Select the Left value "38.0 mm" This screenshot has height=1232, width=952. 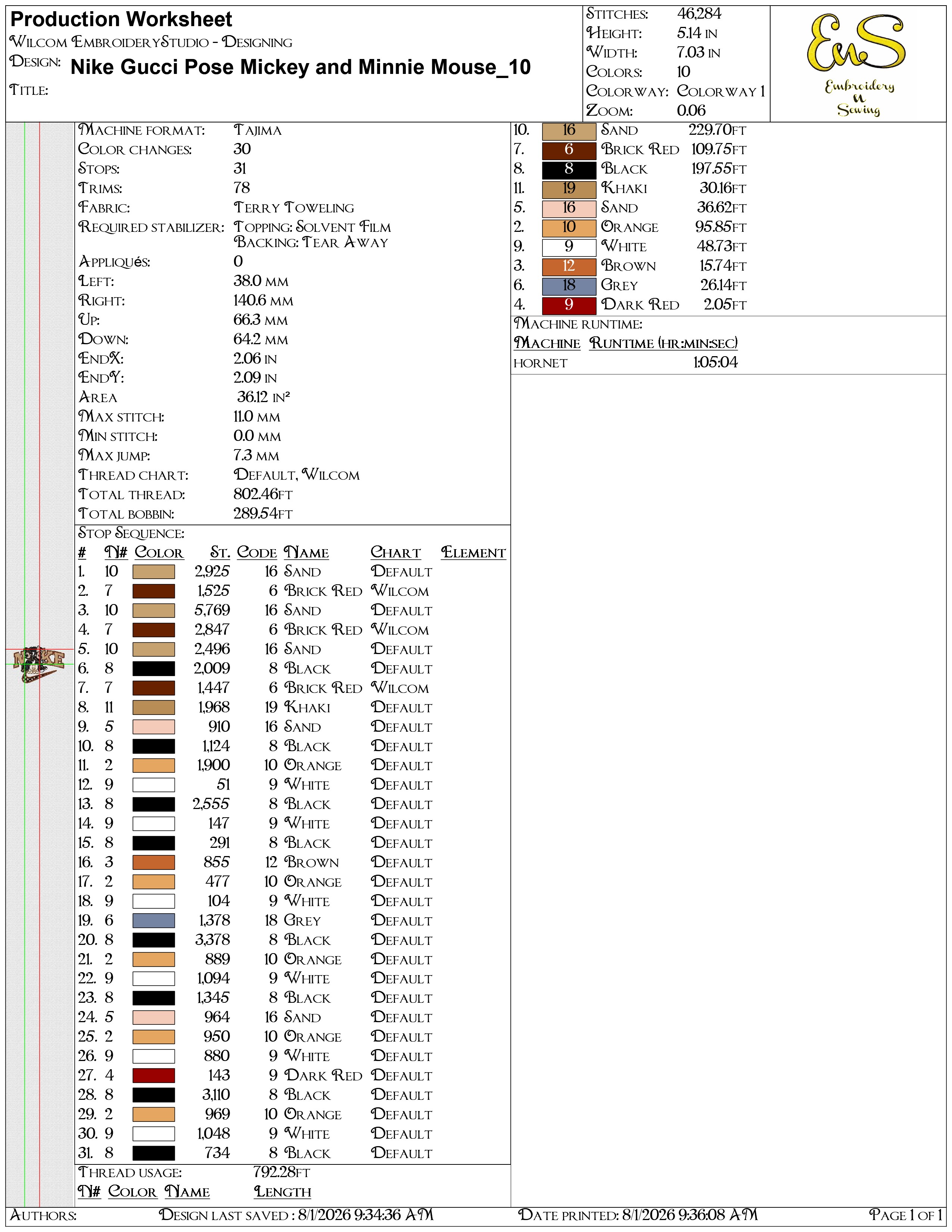(261, 281)
